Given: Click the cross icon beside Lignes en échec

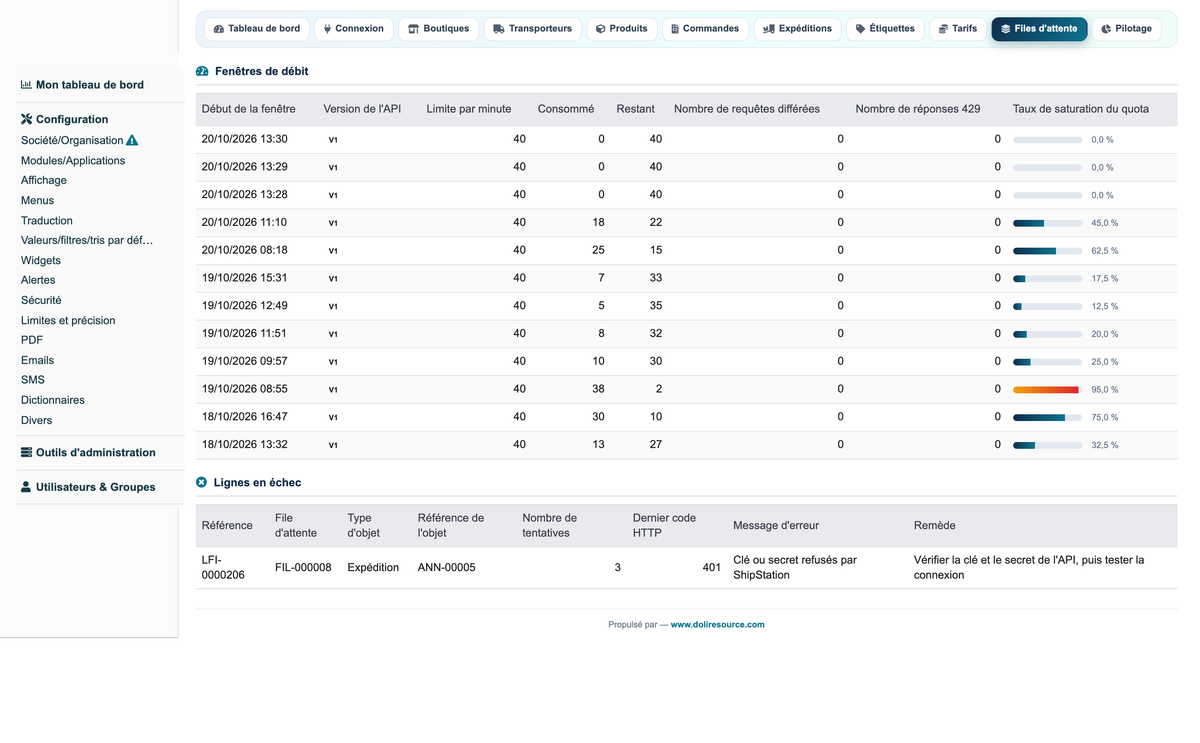Looking at the screenshot, I should pos(202,482).
